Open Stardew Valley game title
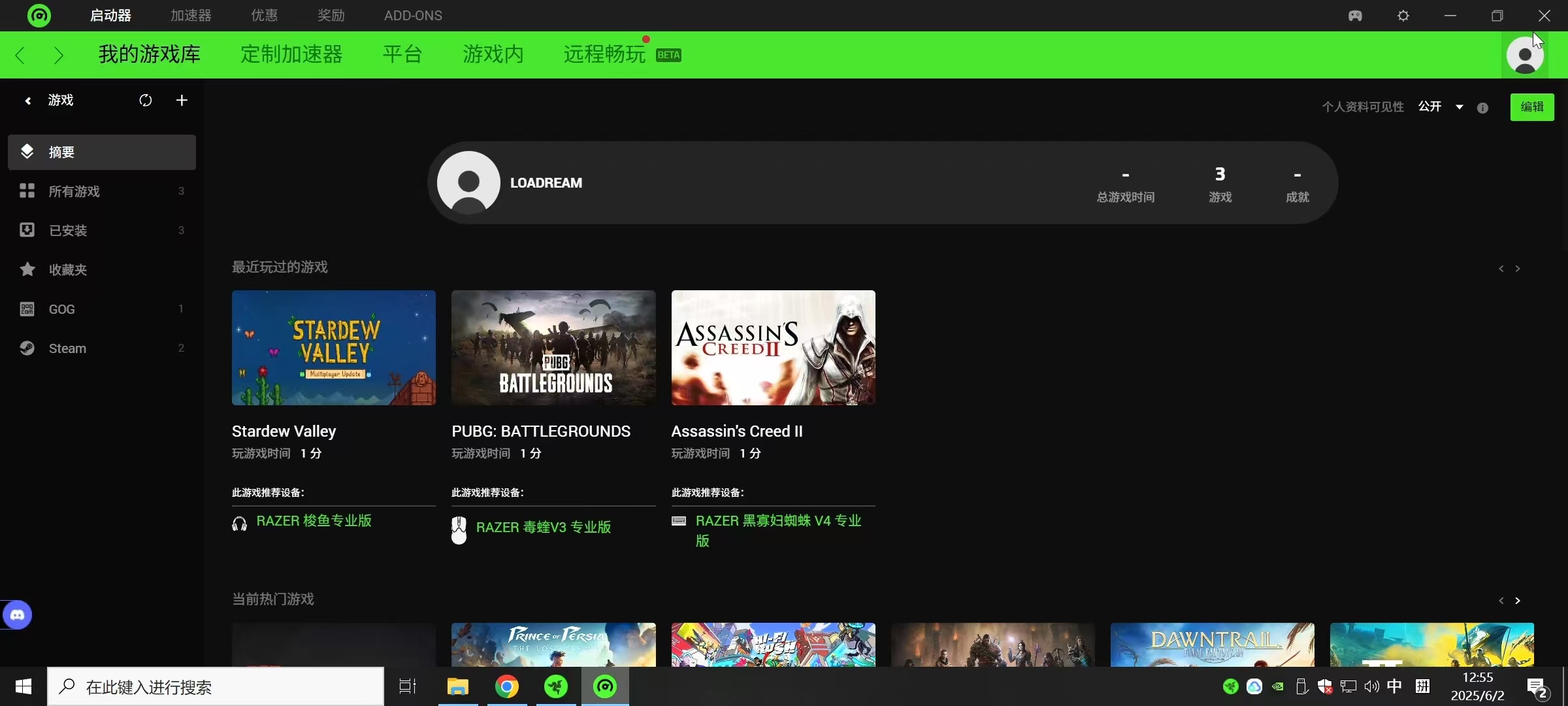The height and width of the screenshot is (706, 1568). pos(284,431)
